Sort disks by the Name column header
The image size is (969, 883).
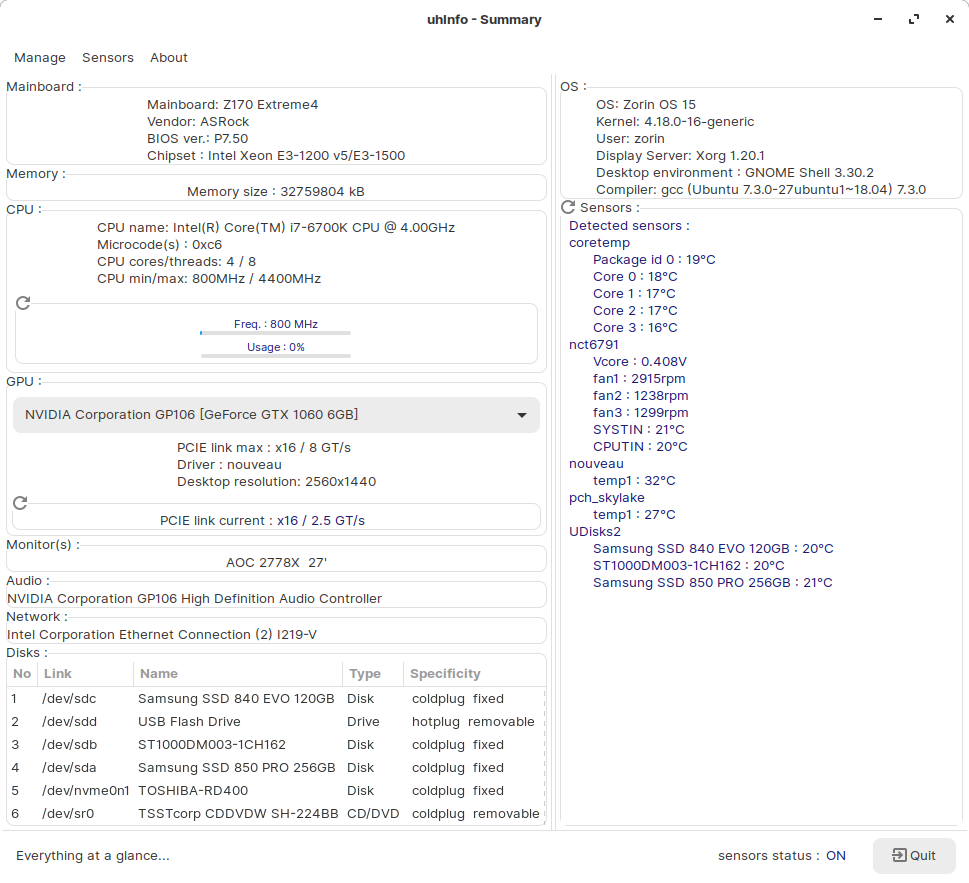click(x=238, y=674)
